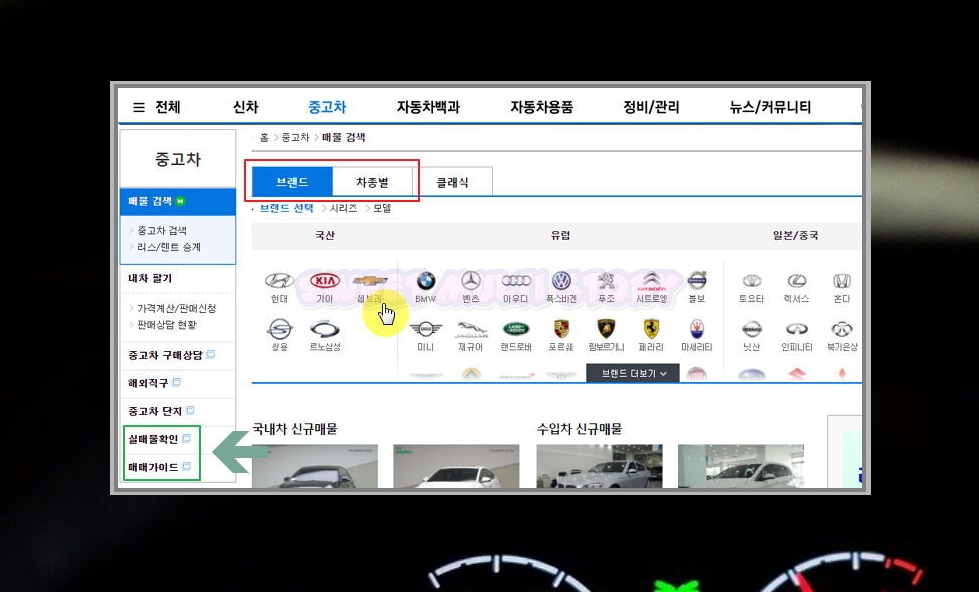Screen dimensions: 979x592
Task: Pick the Maserati brand logo
Action: pos(697,329)
